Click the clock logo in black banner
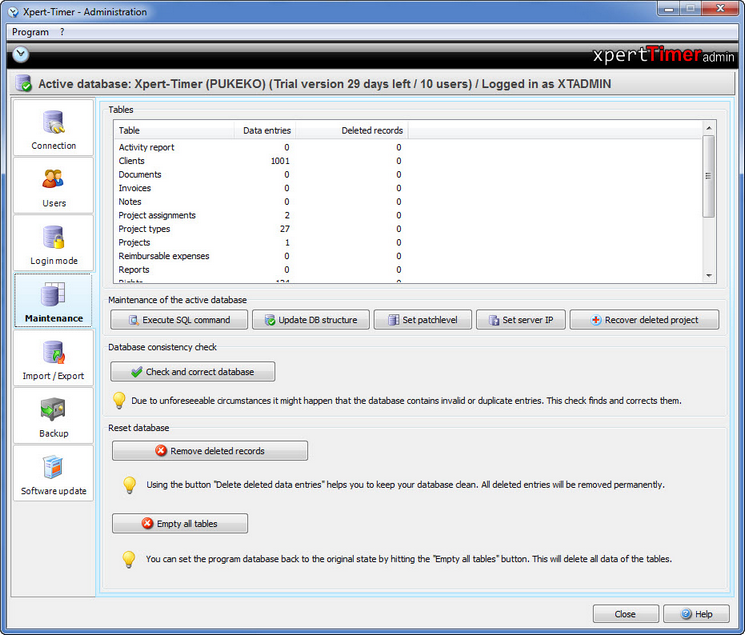745x635 pixels. (x=20, y=55)
